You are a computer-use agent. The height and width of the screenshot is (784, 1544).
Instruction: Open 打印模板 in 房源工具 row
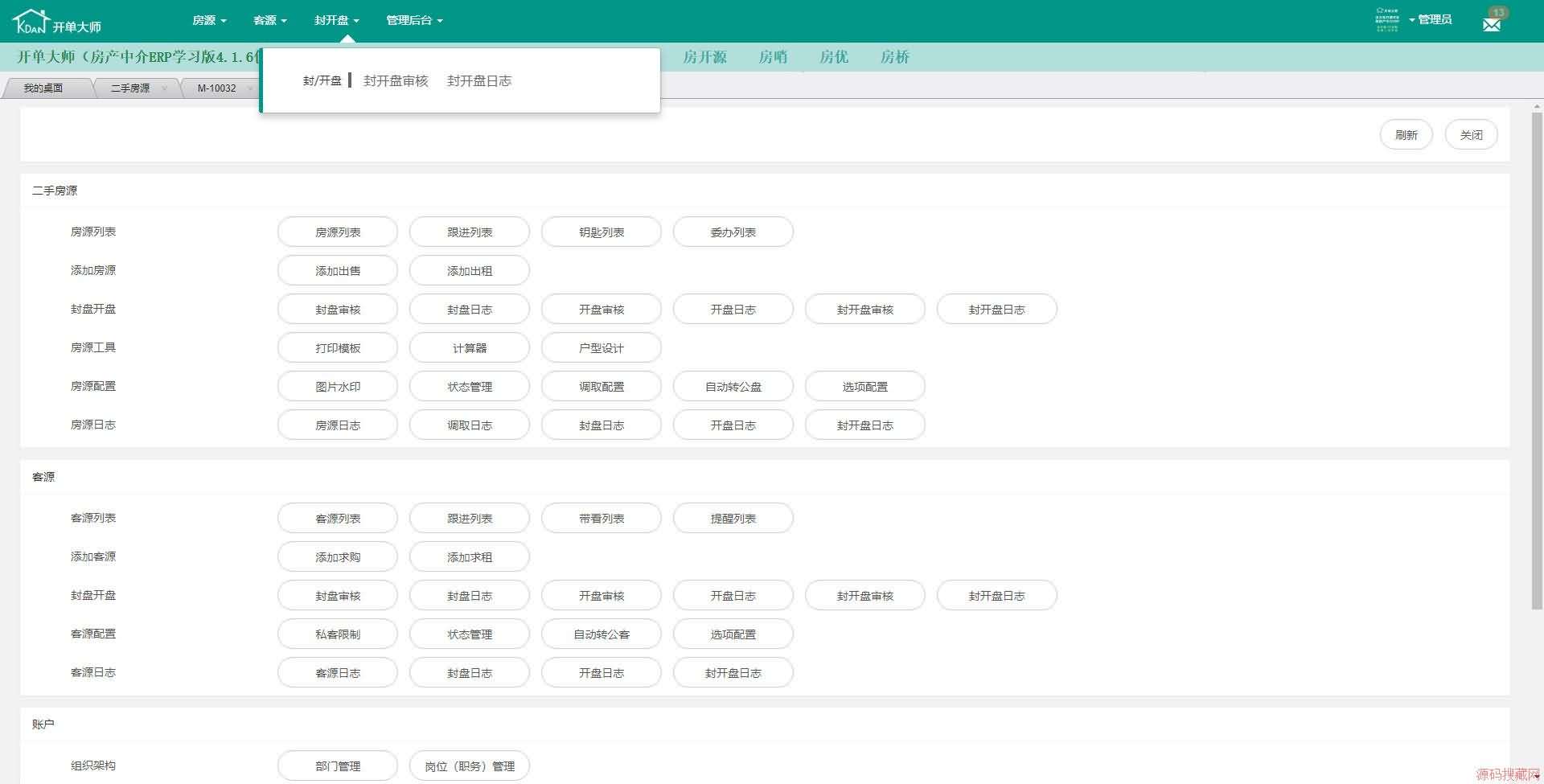tap(338, 348)
